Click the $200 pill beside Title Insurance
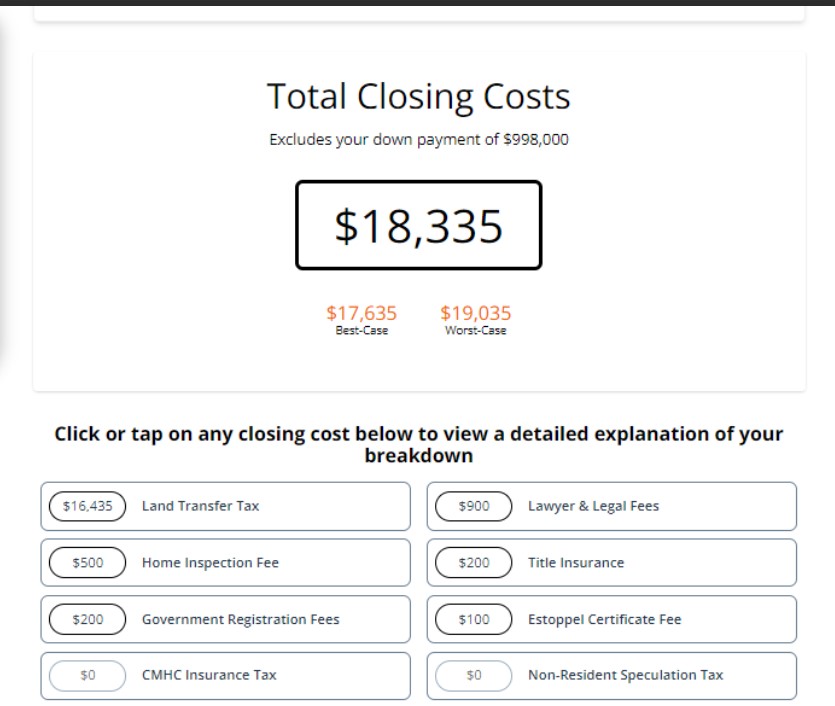Image resolution: width=835 pixels, height=706 pixels. tap(474, 563)
